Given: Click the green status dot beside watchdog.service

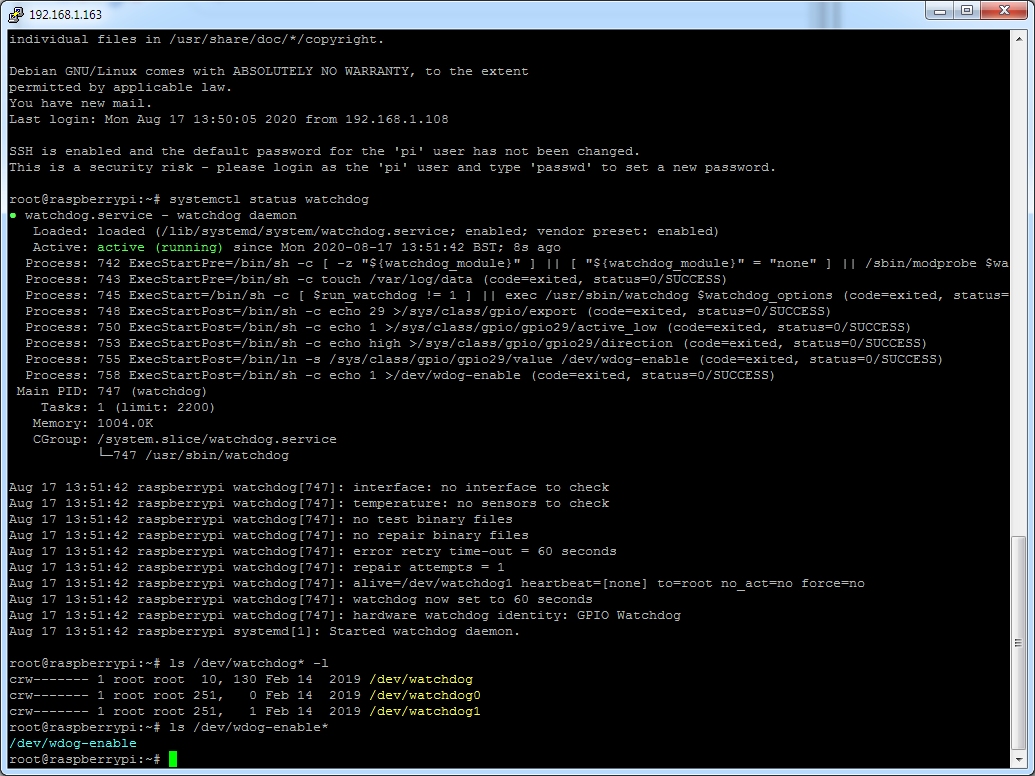Looking at the screenshot, I should click(13, 215).
